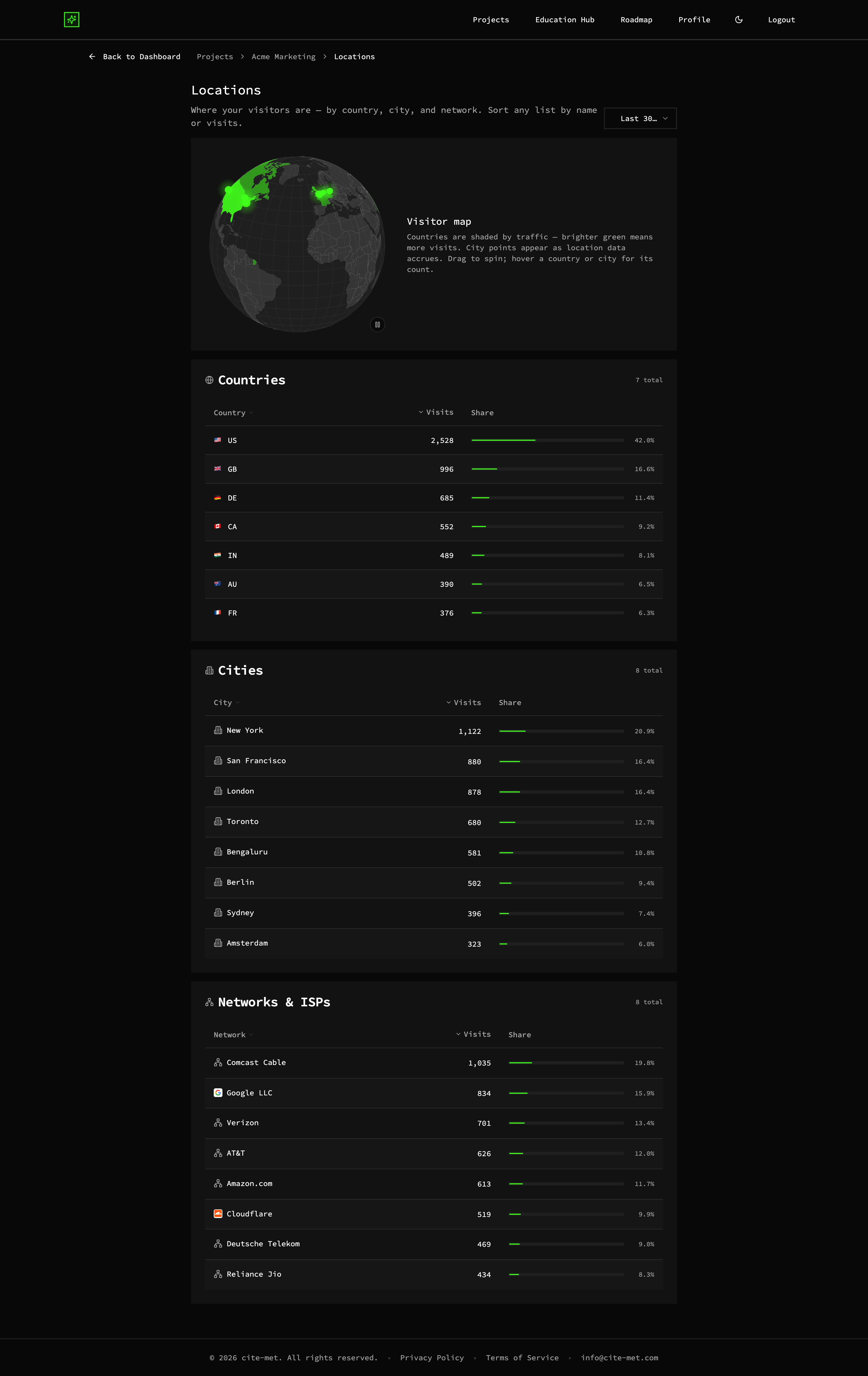Click the Comcast Cable 19.8% share bar
Image resolution: width=868 pixels, height=1376 pixels.
click(x=566, y=1063)
